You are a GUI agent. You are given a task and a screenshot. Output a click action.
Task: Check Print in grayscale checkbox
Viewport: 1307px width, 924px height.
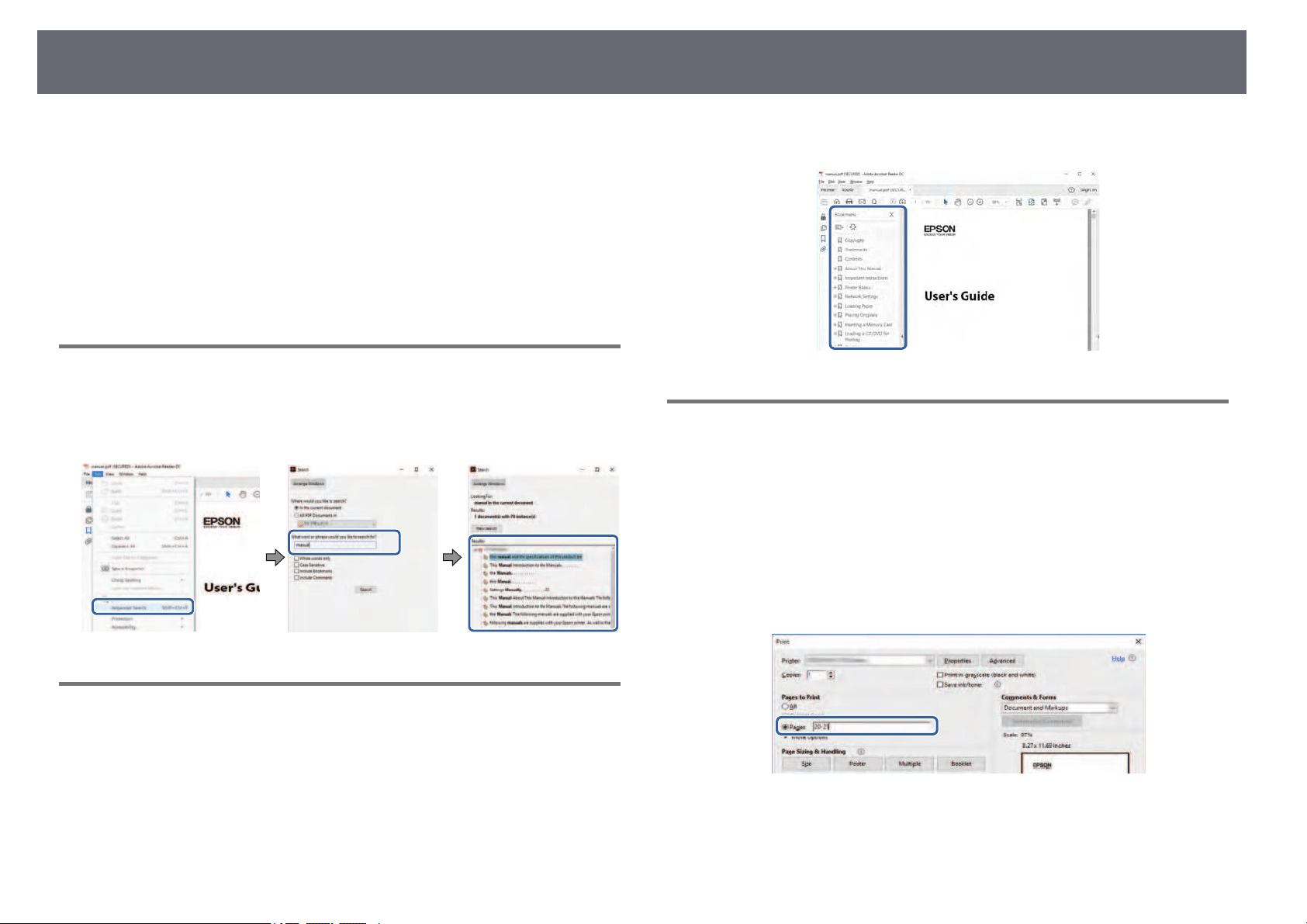click(940, 675)
